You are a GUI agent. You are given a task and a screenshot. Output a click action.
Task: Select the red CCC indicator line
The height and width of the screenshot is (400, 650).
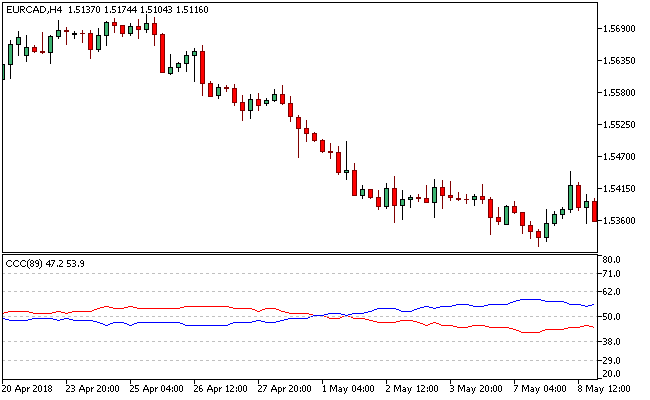tap(450, 323)
